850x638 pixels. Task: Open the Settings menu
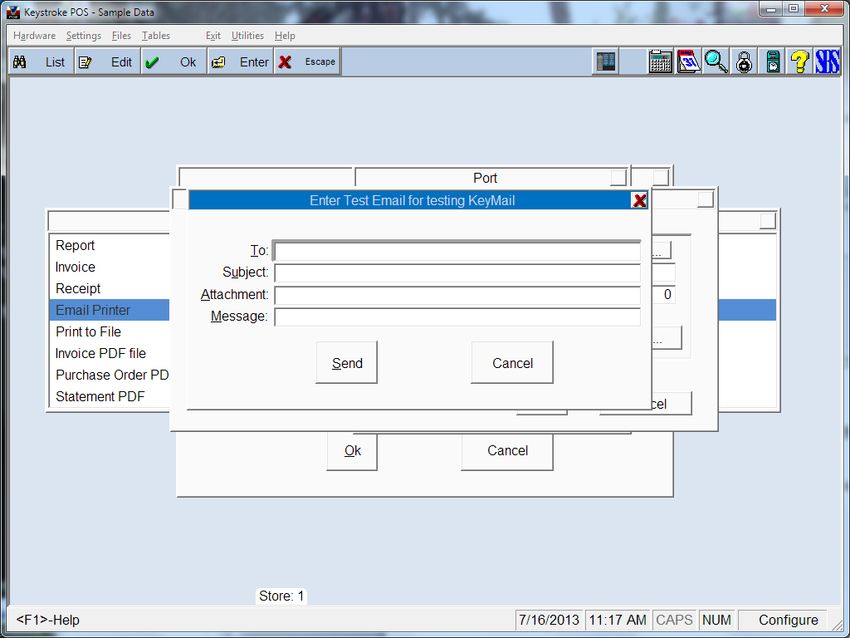click(x=83, y=36)
